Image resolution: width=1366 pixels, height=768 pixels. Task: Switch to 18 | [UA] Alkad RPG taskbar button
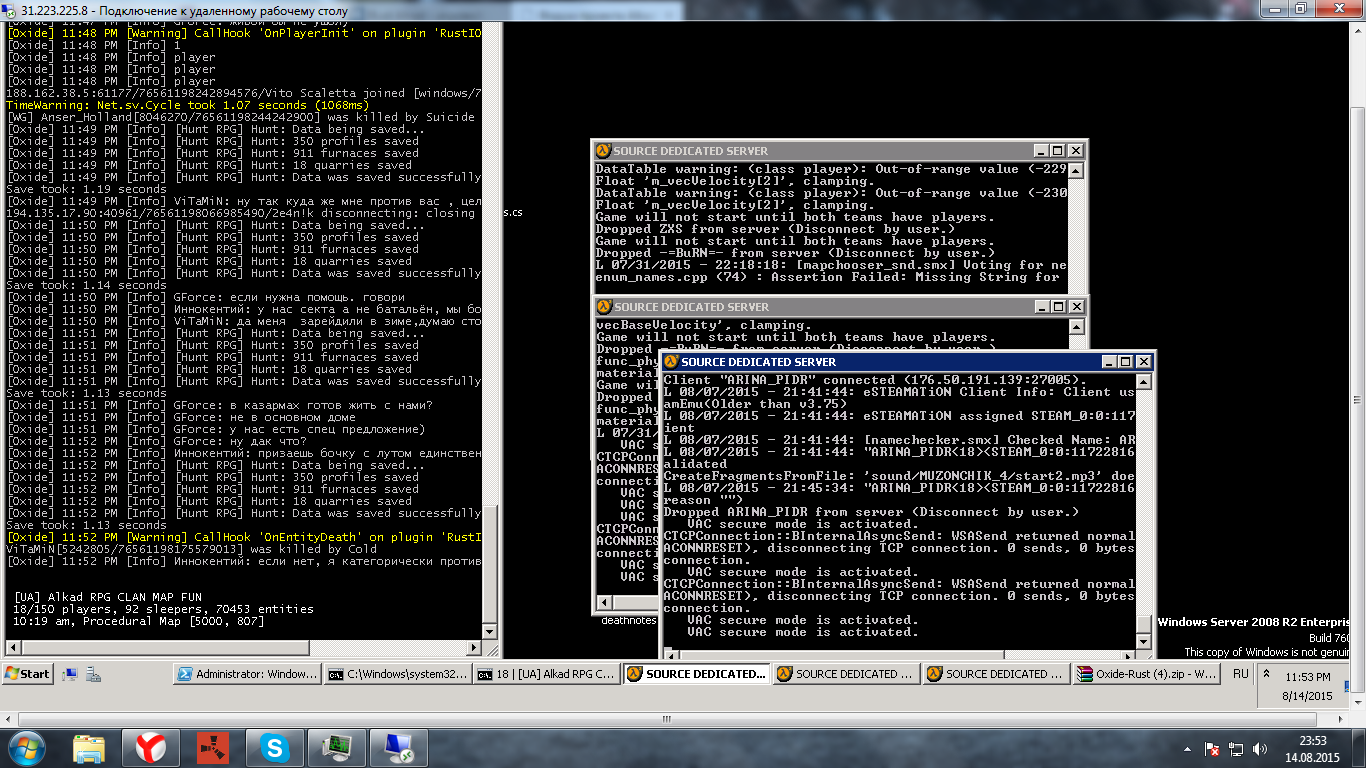pos(547,674)
